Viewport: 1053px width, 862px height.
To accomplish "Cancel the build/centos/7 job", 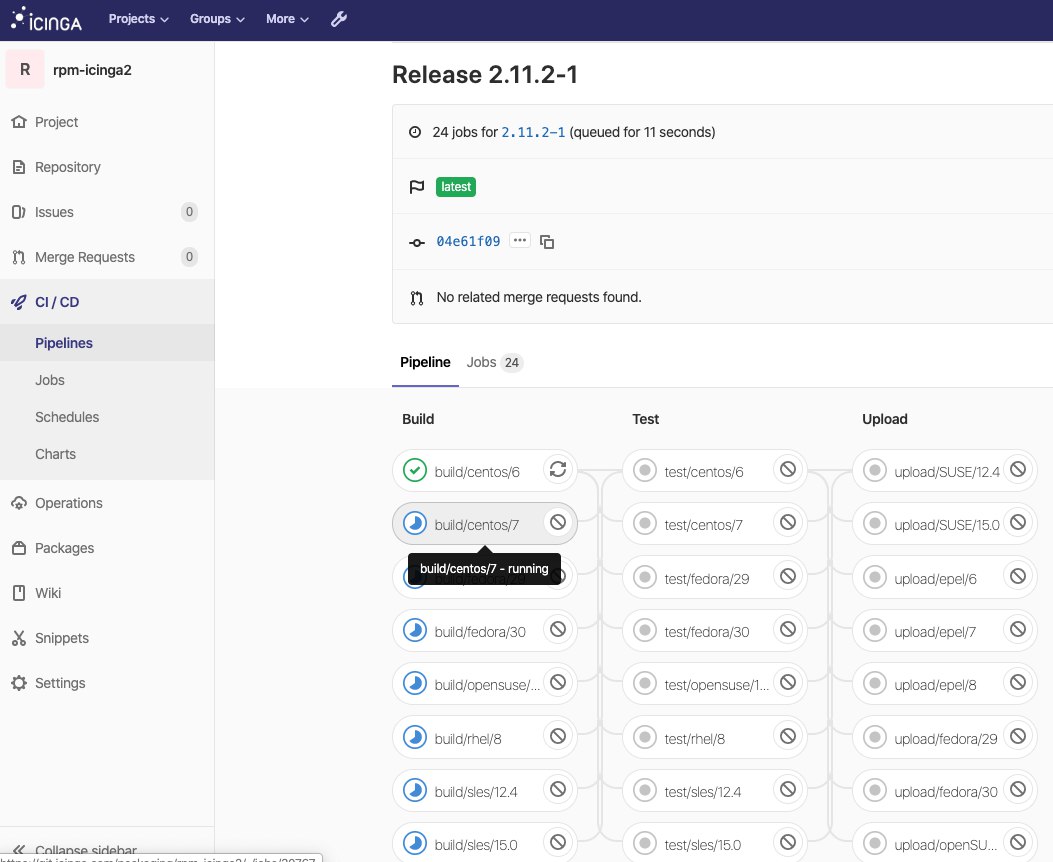I will [x=558, y=522].
